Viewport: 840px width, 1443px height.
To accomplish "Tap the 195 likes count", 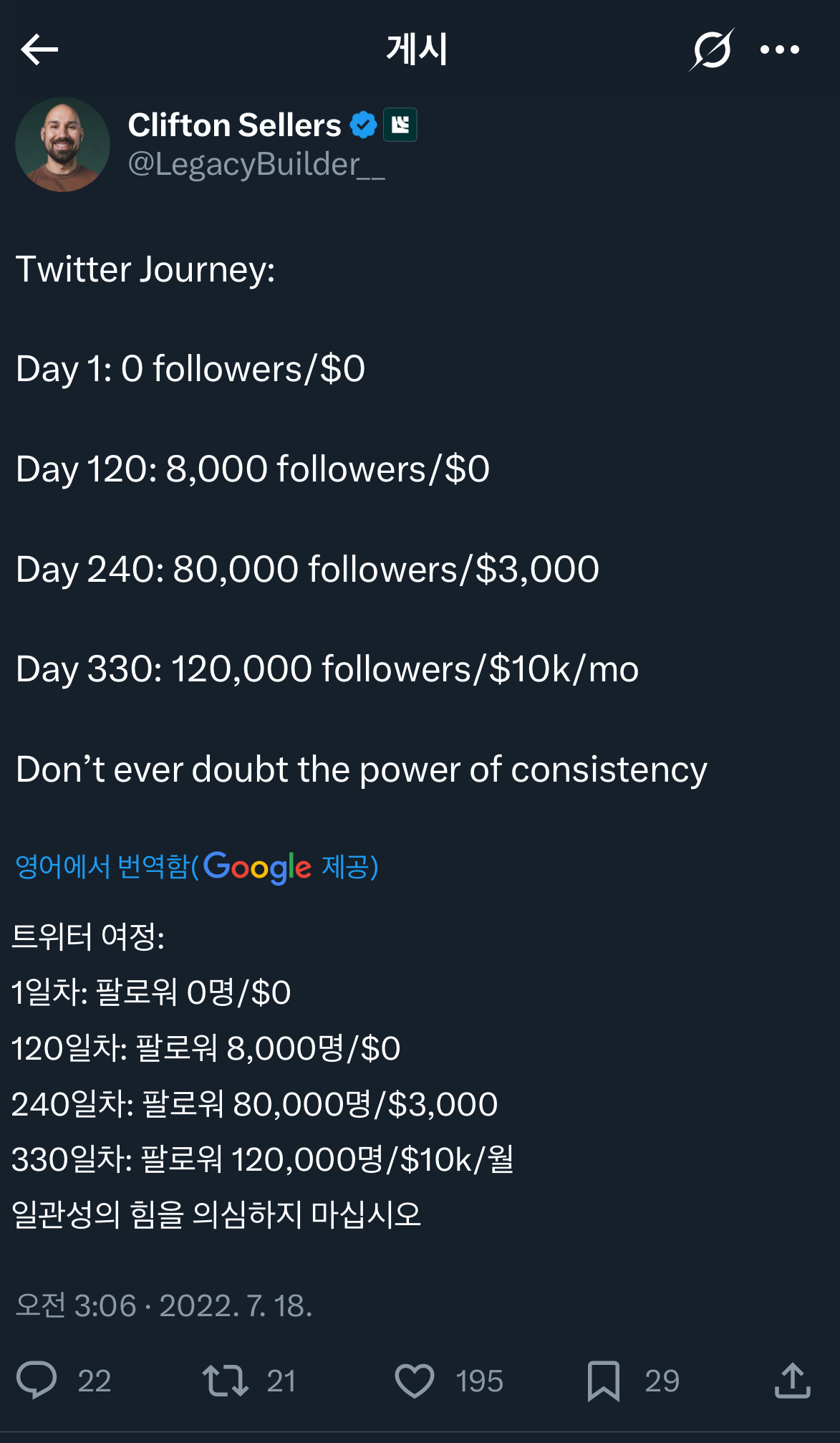I will [x=479, y=1381].
